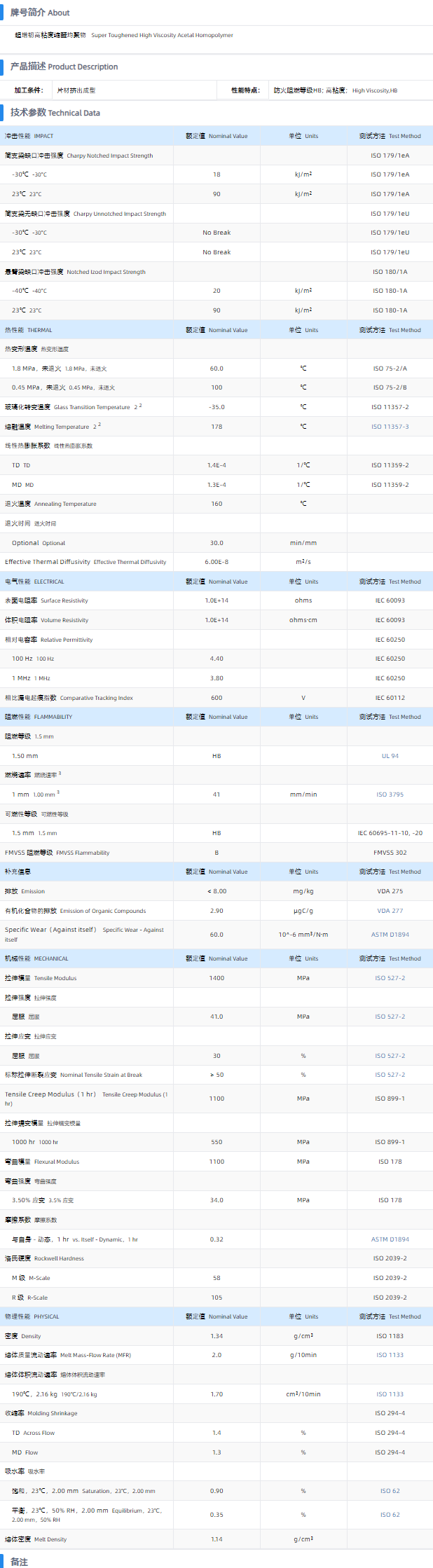Click ISO 294-4 link in Across Flow row

click(390, 1433)
